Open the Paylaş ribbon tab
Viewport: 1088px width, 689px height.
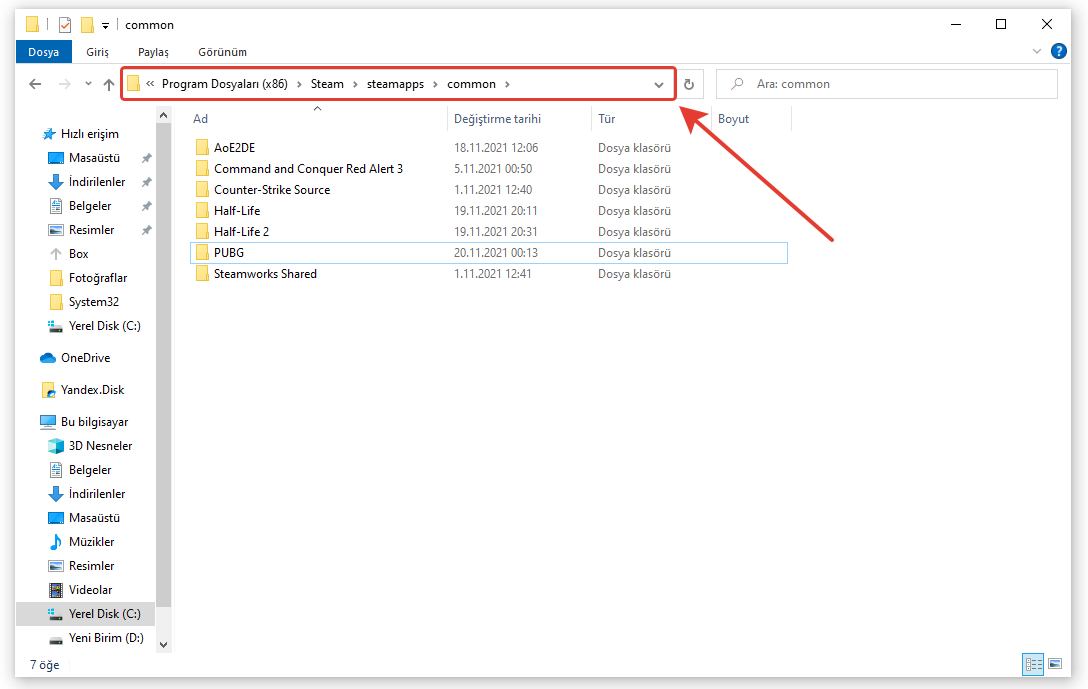[154, 52]
